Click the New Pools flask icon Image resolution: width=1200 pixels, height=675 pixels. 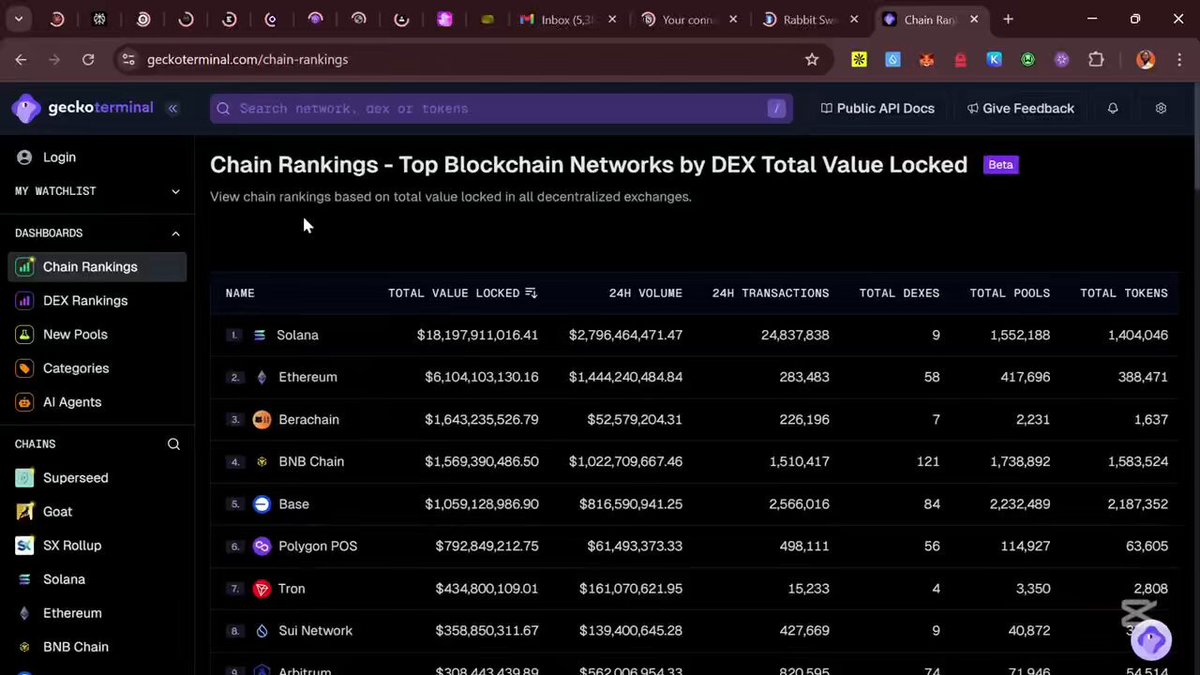click(24, 335)
